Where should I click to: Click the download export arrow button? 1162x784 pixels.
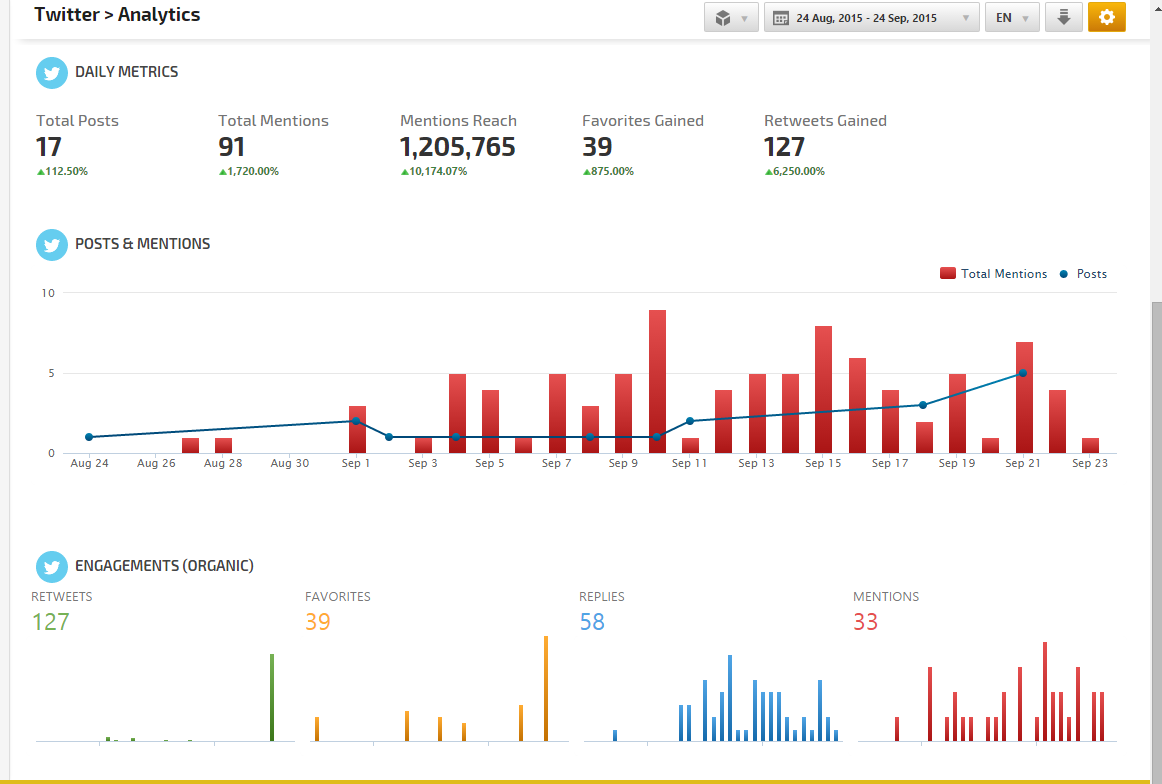[x=1064, y=18]
